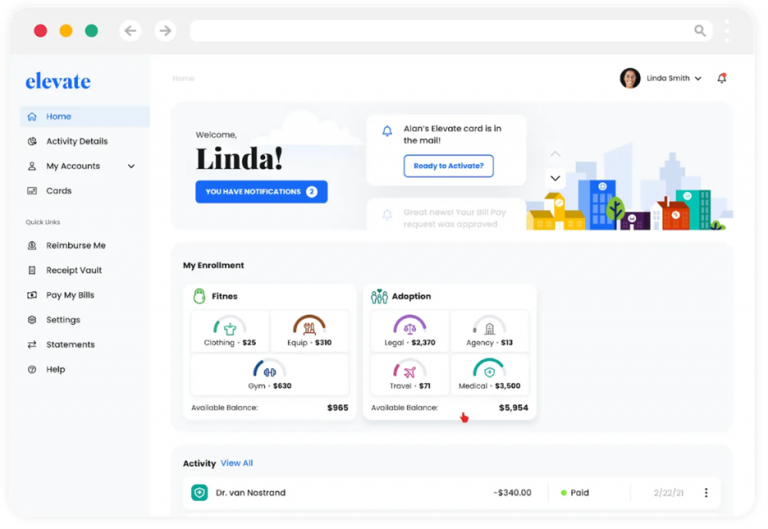This screenshot has width=768, height=529.
Task: Select the Clothing shirt category icon
Action: [x=230, y=327]
